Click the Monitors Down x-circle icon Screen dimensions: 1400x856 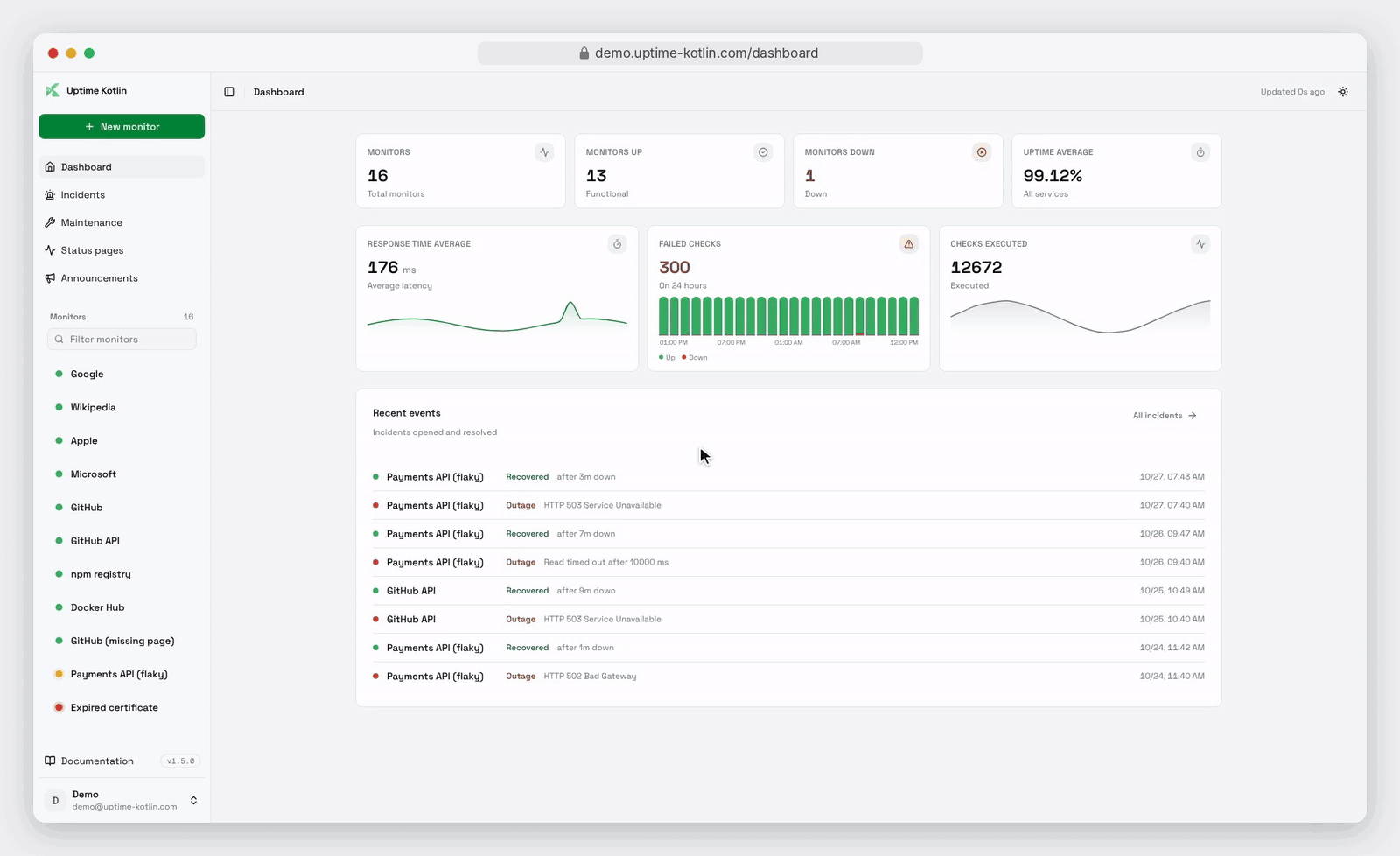click(x=982, y=152)
